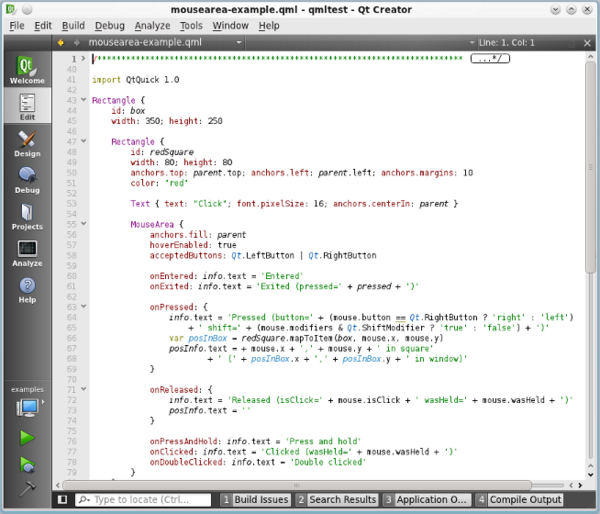
Task: Open the Help mode
Action: pos(27,290)
